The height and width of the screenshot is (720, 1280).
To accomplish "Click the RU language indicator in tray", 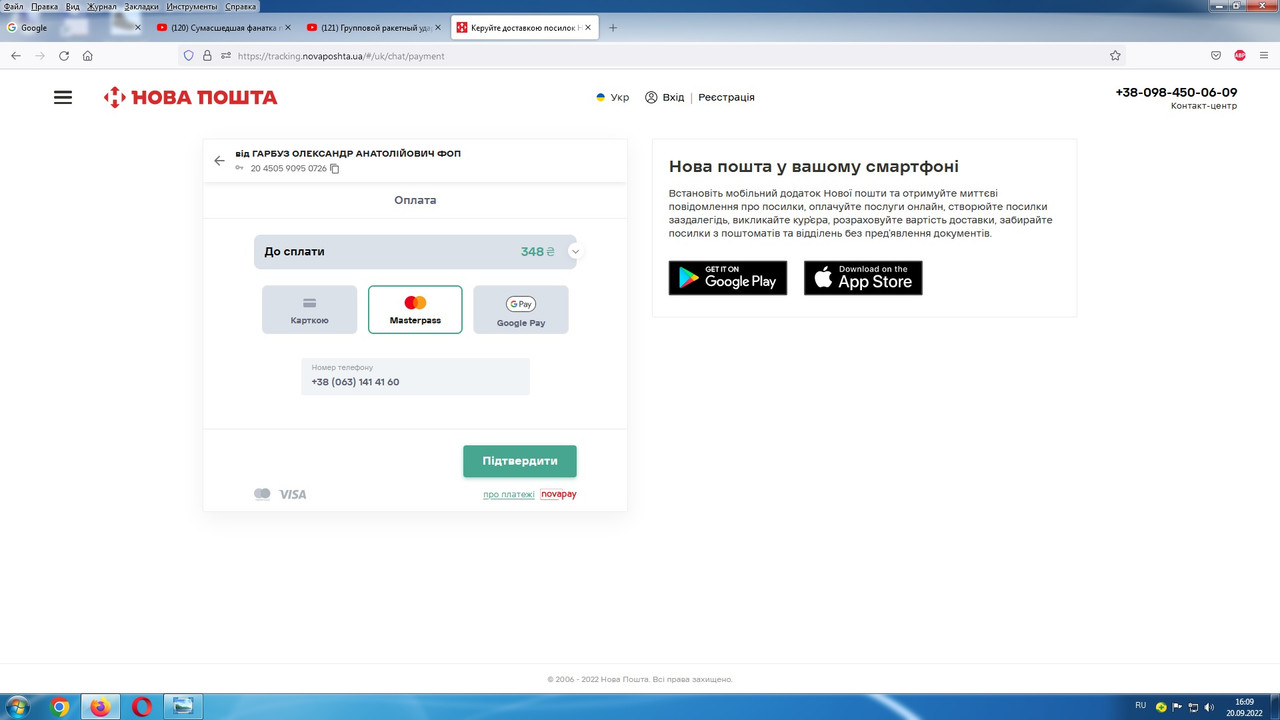I will (1140, 706).
